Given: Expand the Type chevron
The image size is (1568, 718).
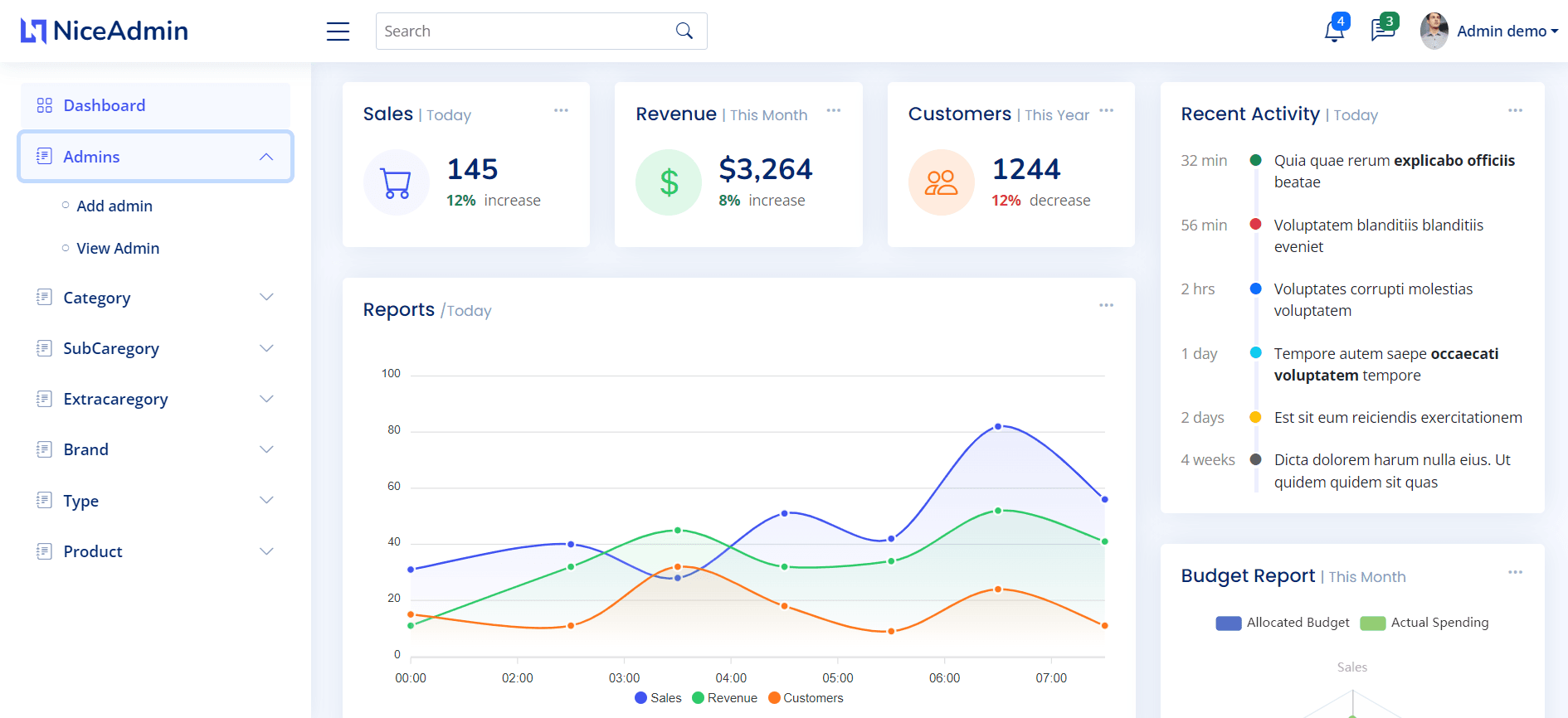Looking at the screenshot, I should (x=266, y=500).
